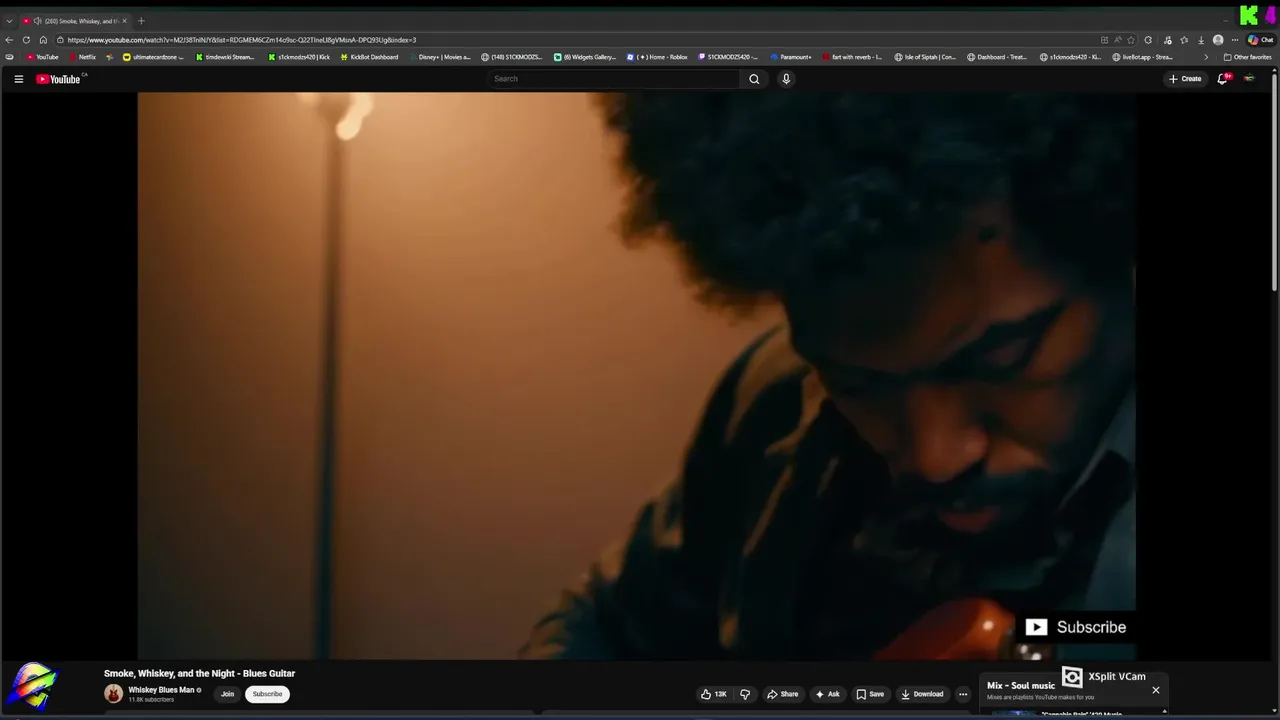
Task: Open the Other favorites folder
Action: [1247, 57]
